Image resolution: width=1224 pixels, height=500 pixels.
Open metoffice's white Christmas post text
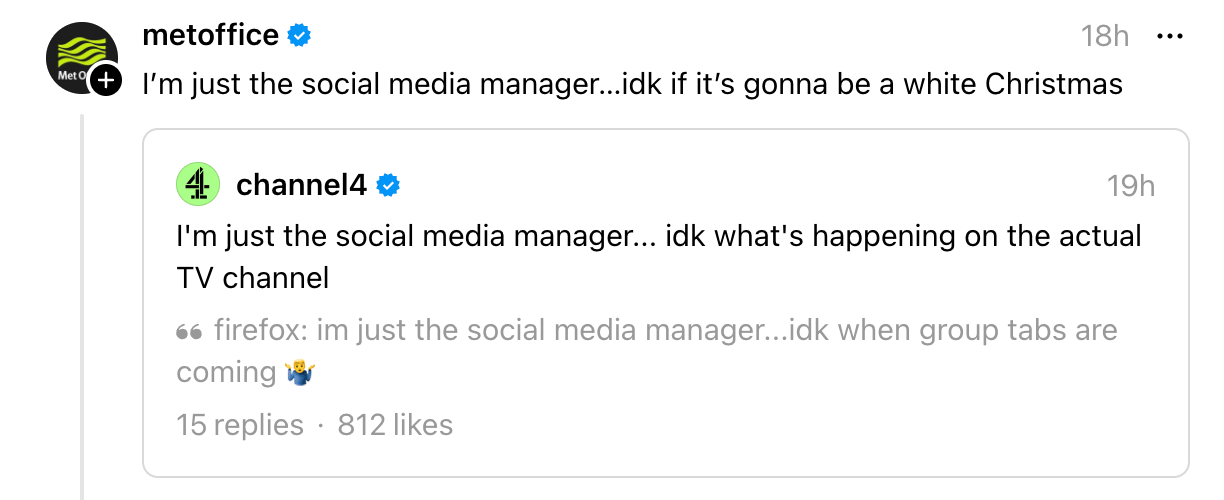(633, 85)
